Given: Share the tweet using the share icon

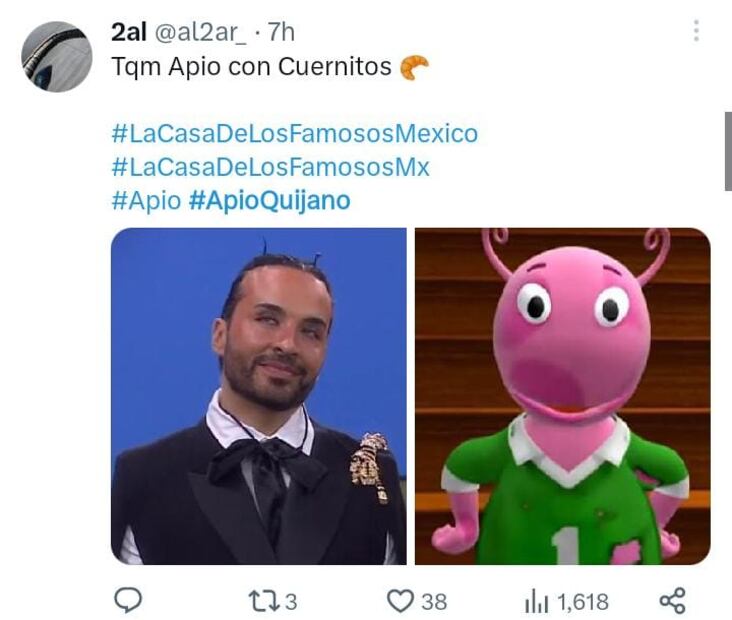Looking at the screenshot, I should (x=673, y=601).
